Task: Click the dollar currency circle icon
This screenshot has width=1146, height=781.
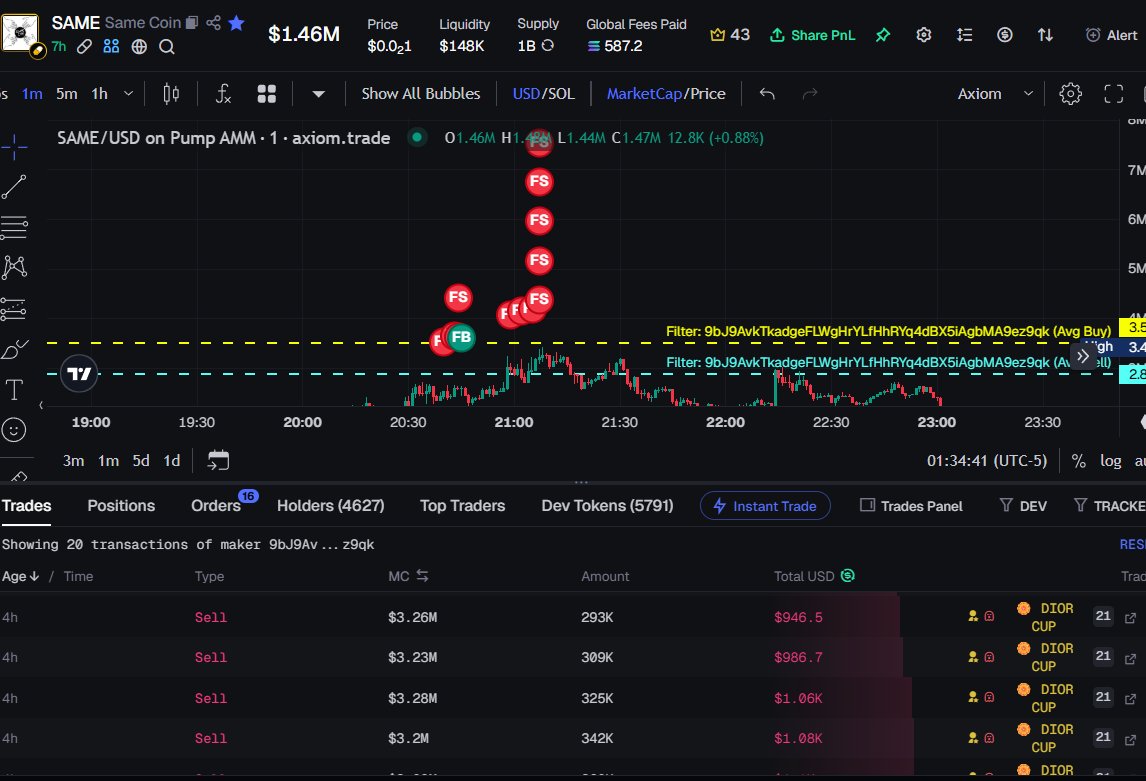Action: (1005, 34)
